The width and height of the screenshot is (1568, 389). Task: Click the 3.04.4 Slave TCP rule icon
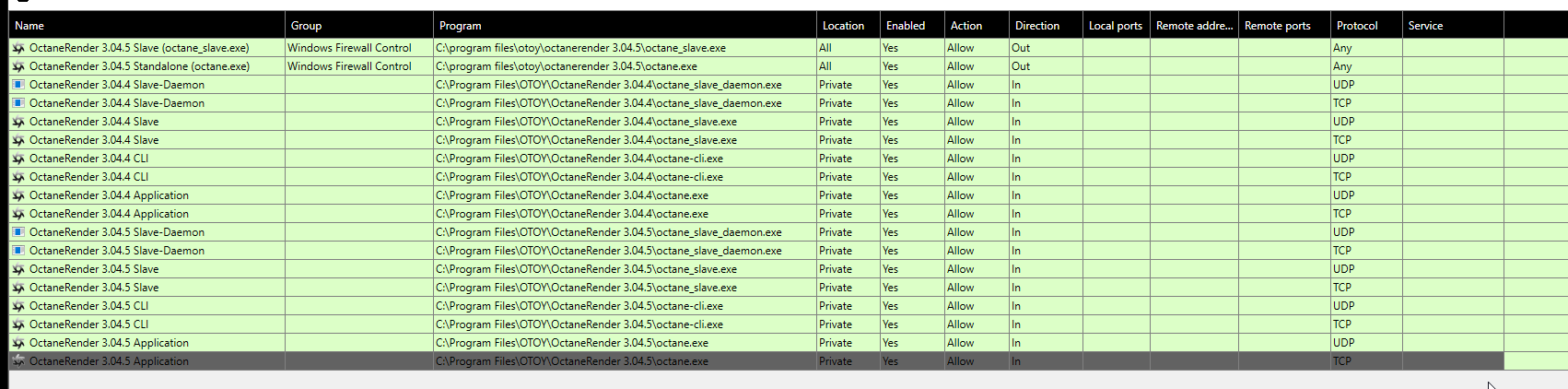coord(18,140)
